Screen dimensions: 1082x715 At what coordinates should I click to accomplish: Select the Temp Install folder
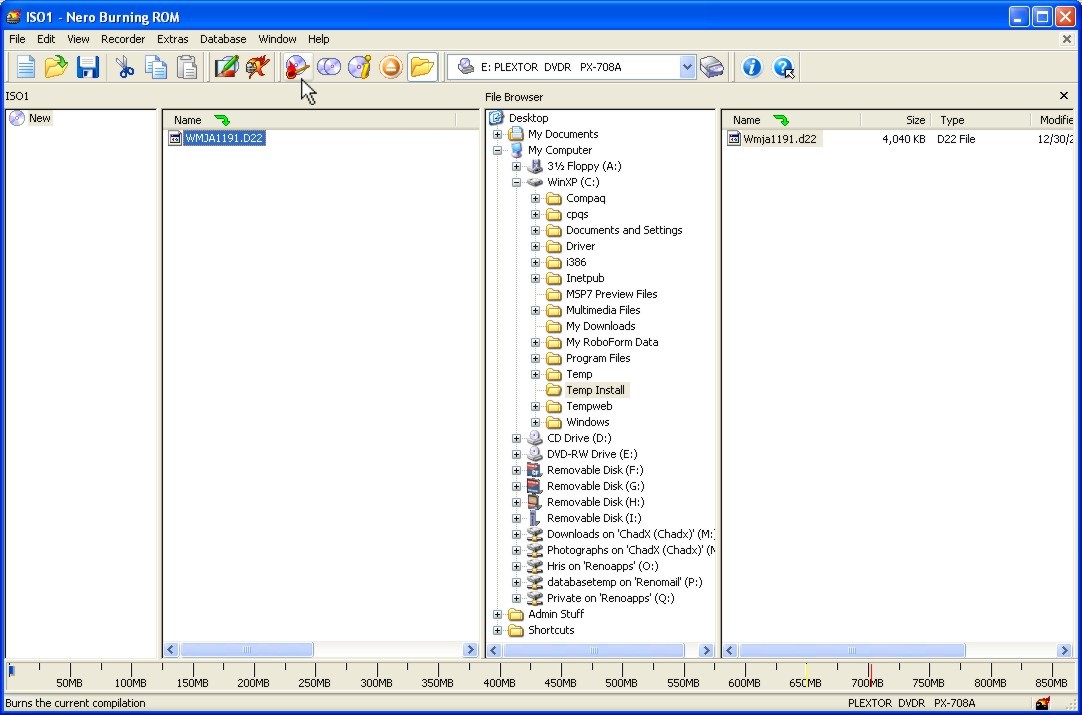(595, 390)
